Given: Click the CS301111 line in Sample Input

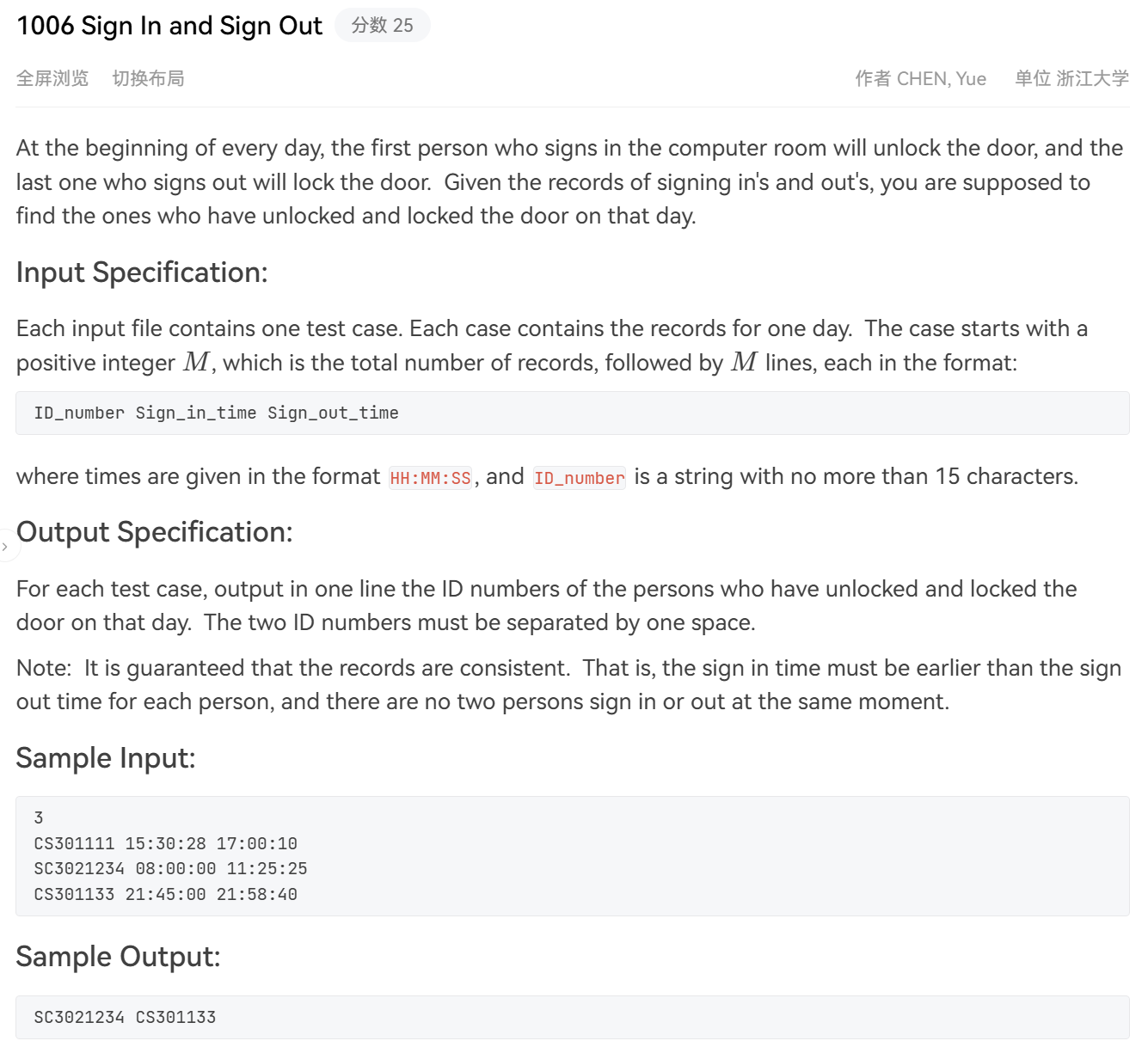Looking at the screenshot, I should click(165, 843).
